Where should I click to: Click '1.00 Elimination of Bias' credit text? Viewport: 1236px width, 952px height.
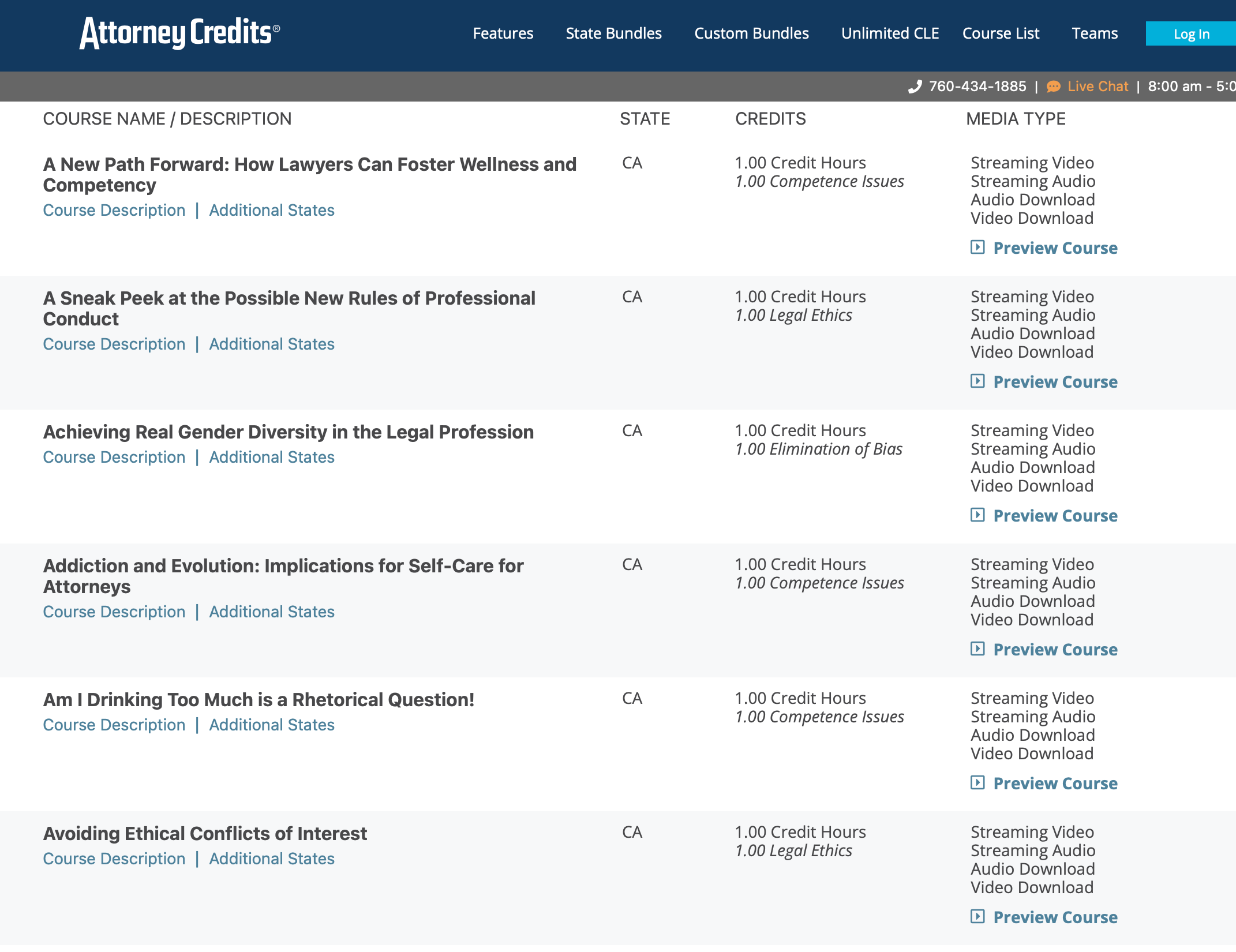tap(819, 449)
